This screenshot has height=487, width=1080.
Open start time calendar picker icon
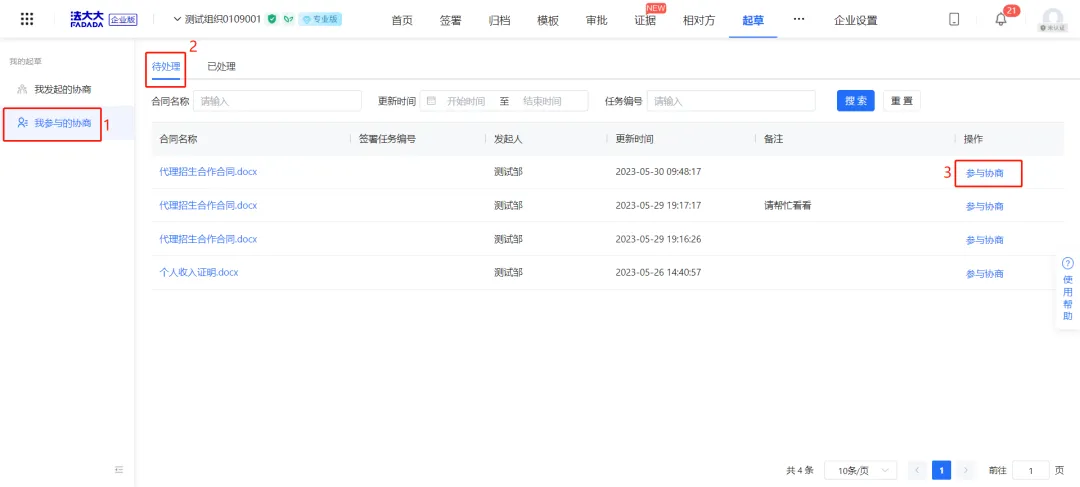pyautogui.click(x=431, y=101)
